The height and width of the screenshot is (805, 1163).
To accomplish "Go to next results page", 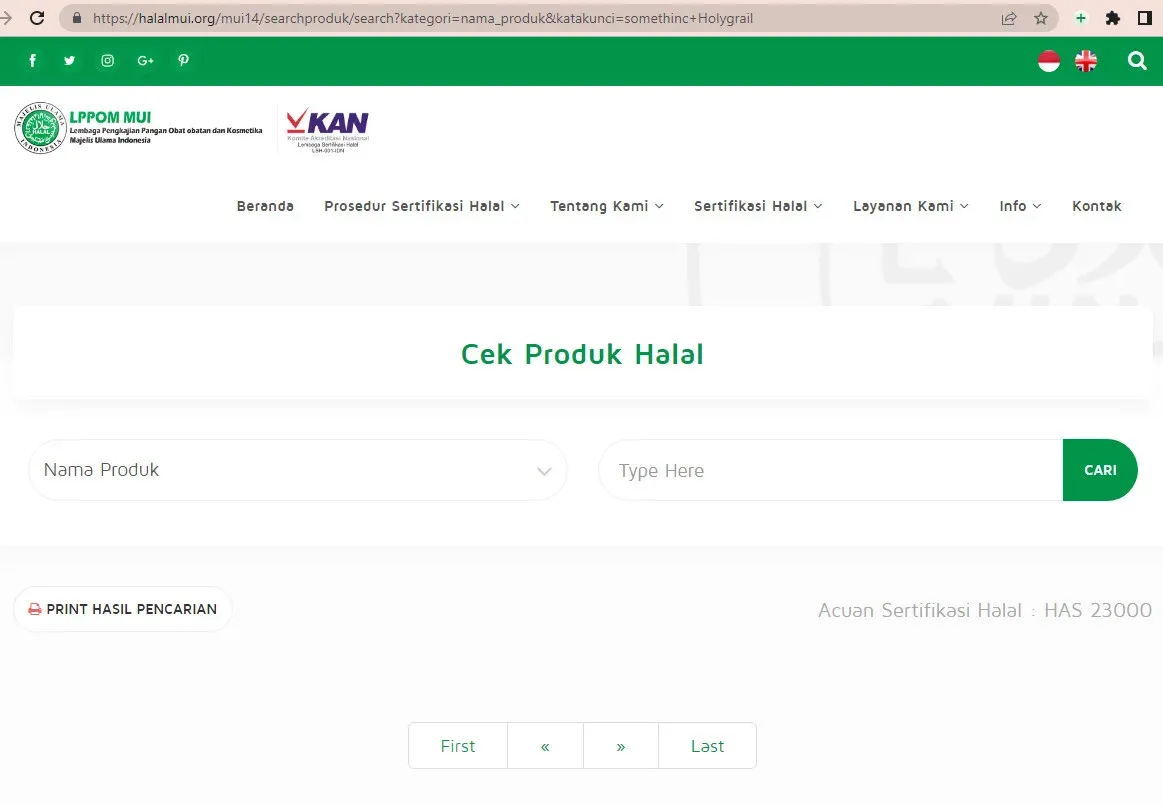I will click(x=621, y=746).
